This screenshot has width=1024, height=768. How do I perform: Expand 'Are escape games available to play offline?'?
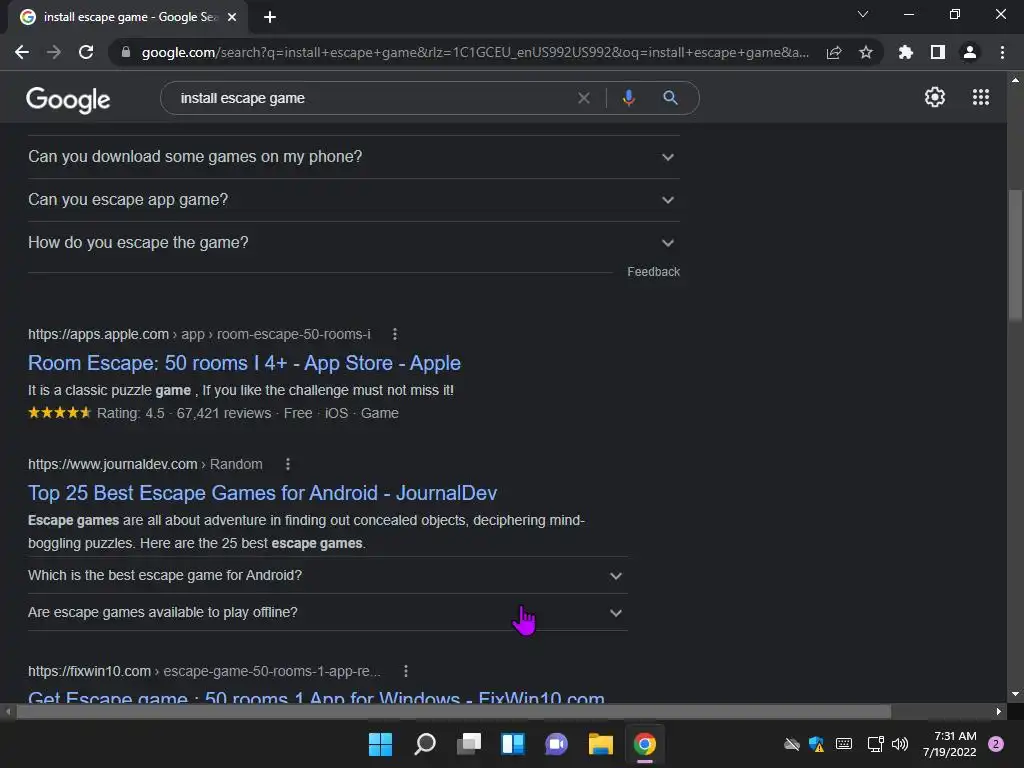pyautogui.click(x=328, y=613)
